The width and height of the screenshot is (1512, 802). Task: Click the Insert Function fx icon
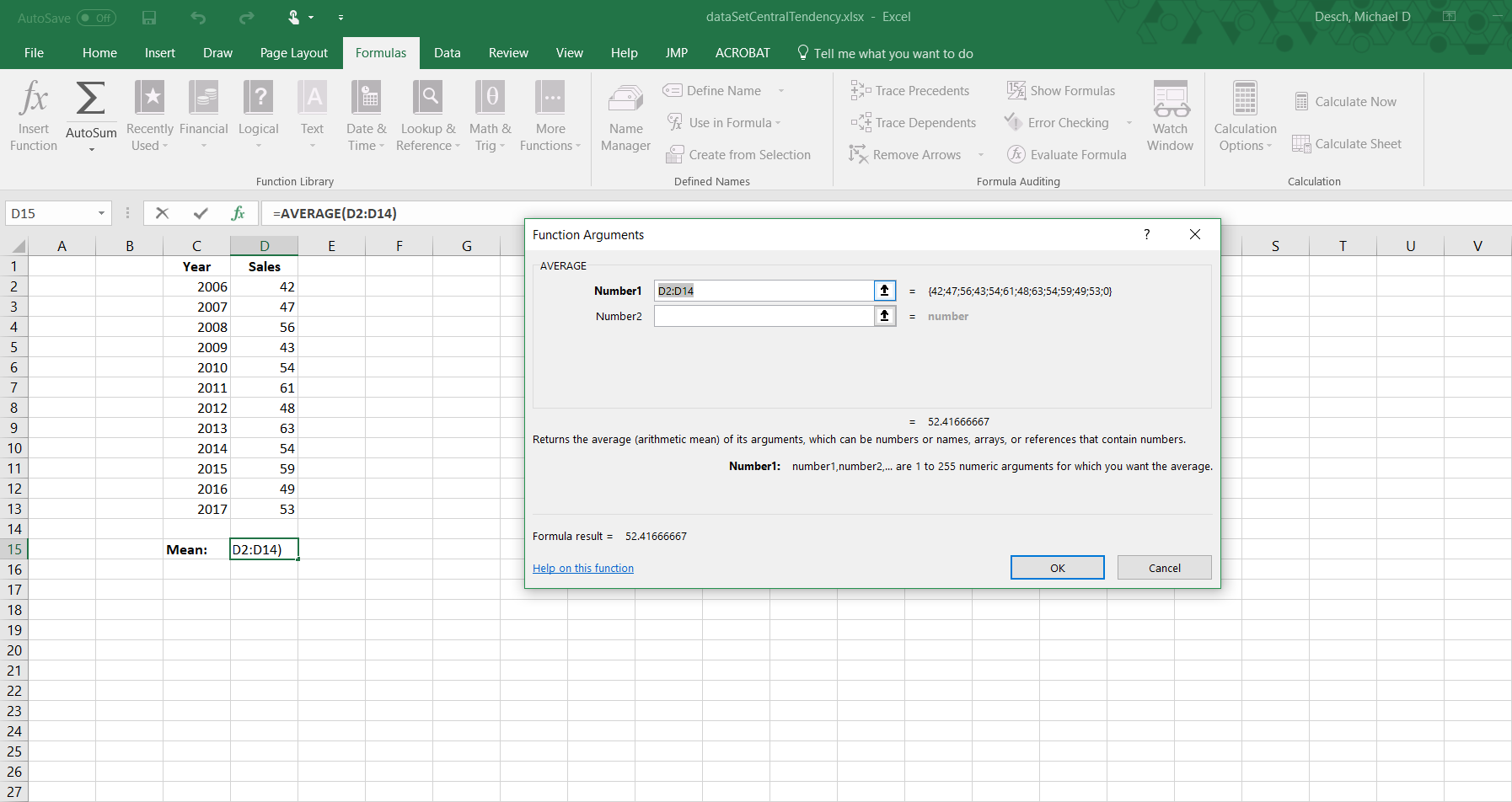(34, 99)
